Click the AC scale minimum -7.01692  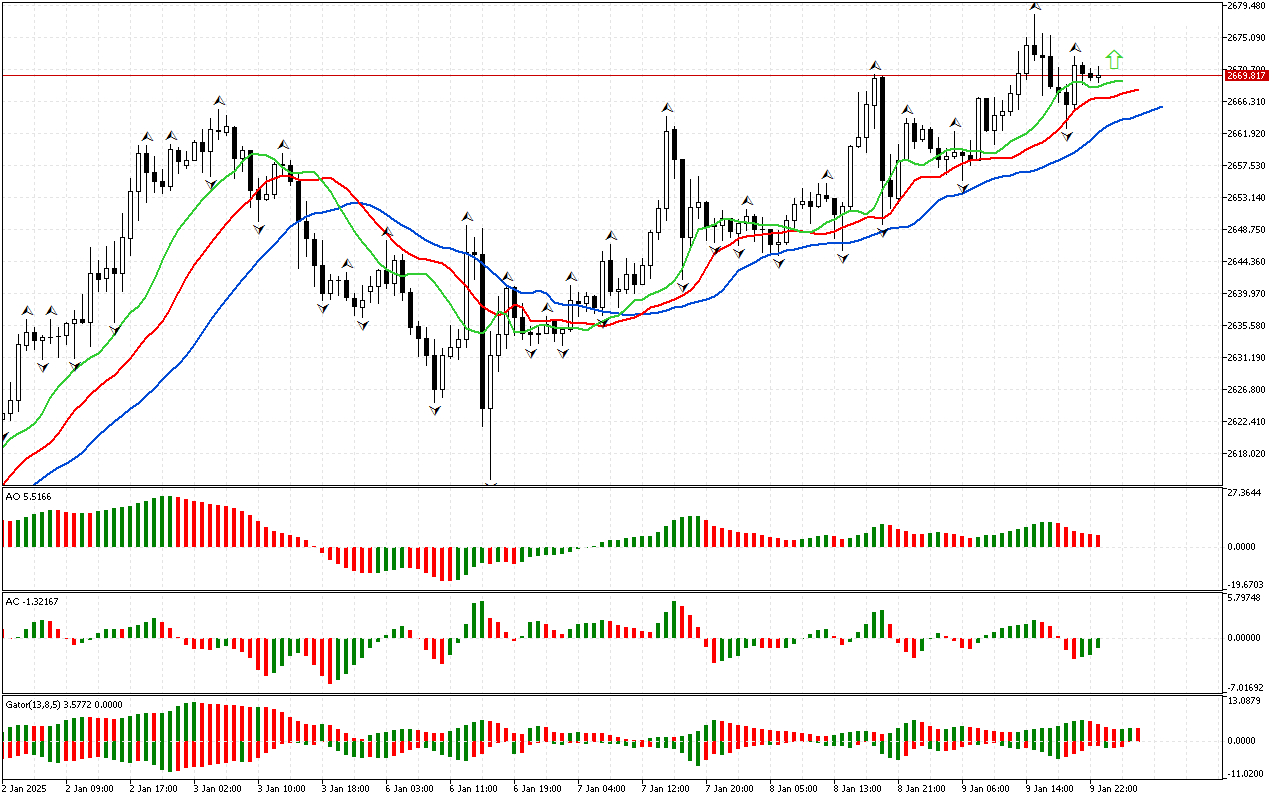pos(1244,688)
